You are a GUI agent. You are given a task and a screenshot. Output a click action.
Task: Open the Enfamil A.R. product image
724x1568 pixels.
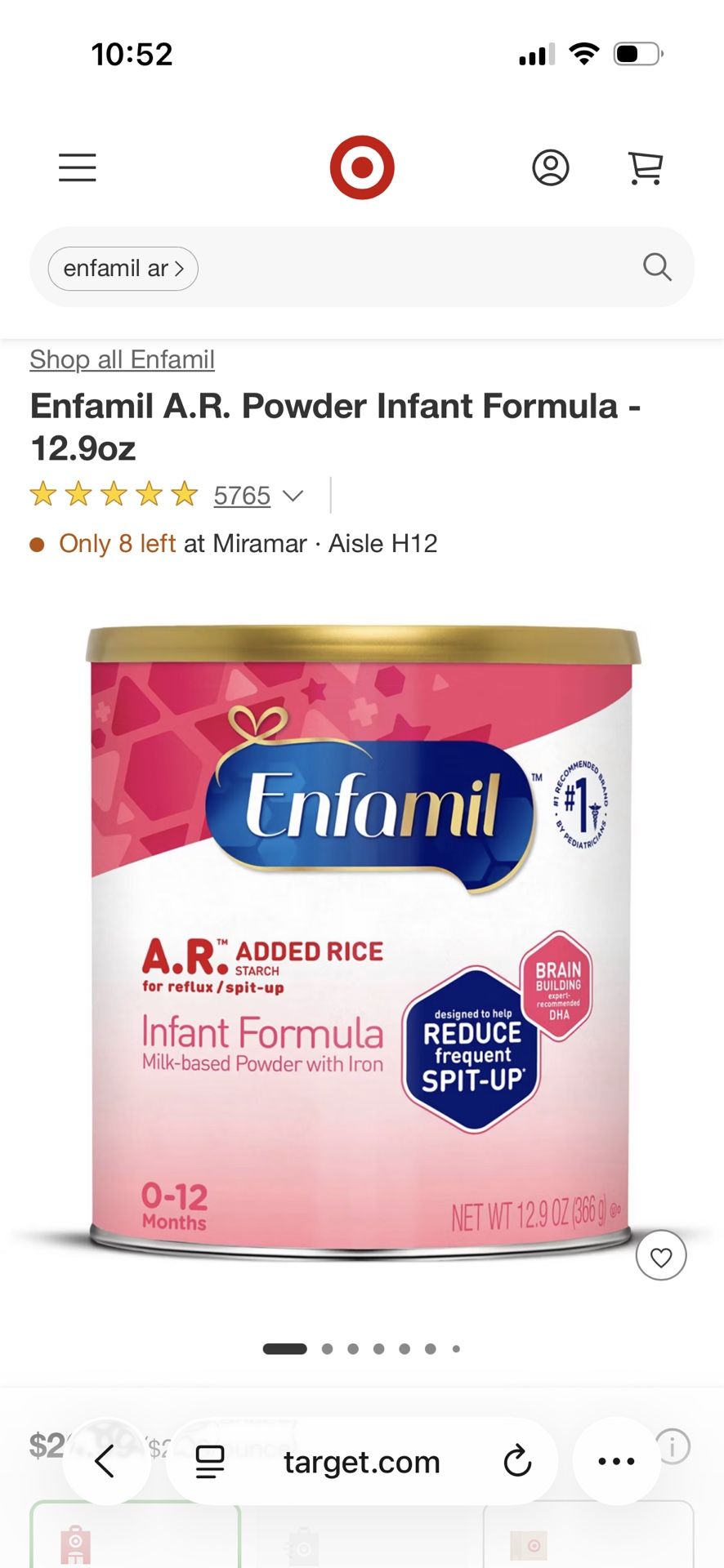pyautogui.click(x=362, y=939)
